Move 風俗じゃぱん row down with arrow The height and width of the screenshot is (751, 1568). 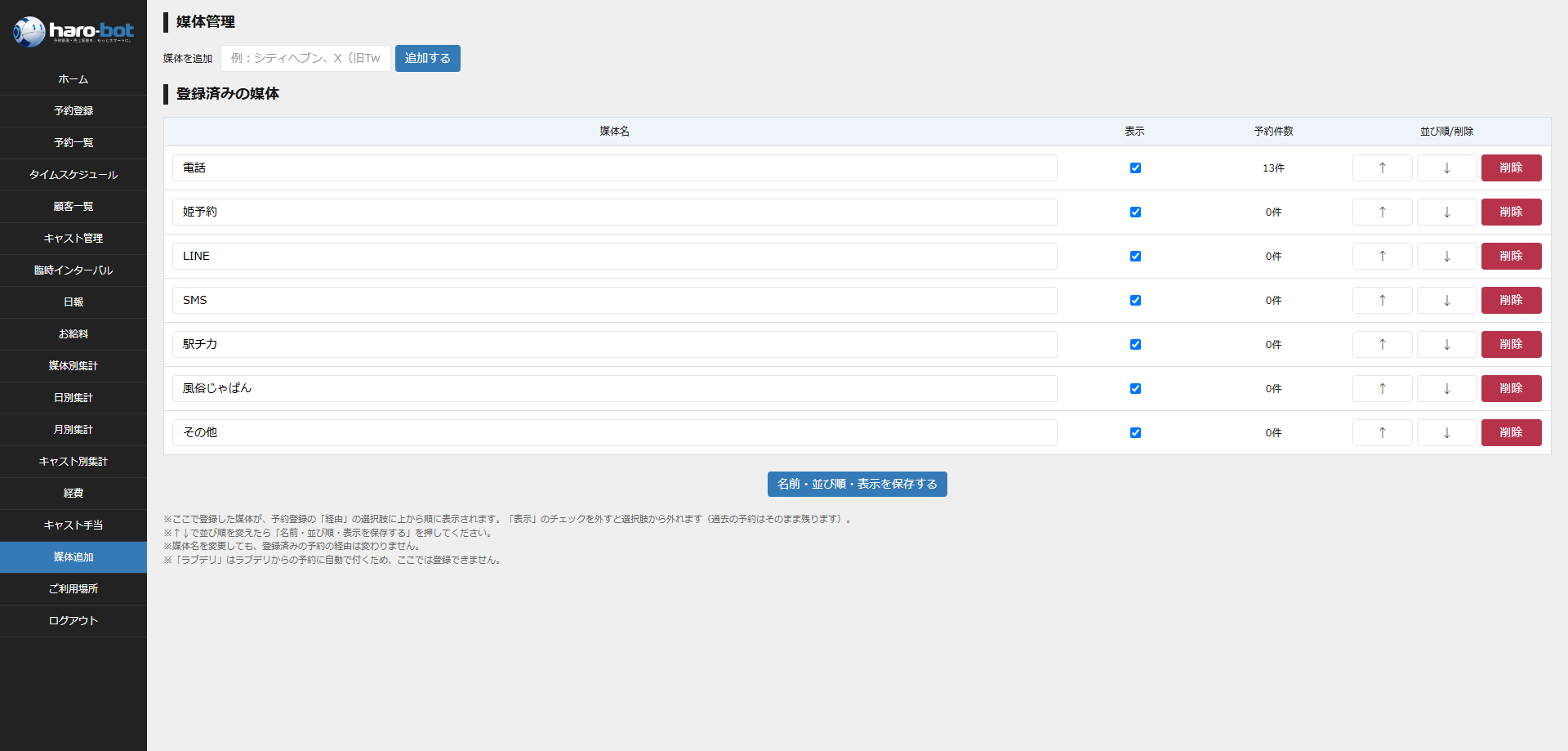[1447, 388]
